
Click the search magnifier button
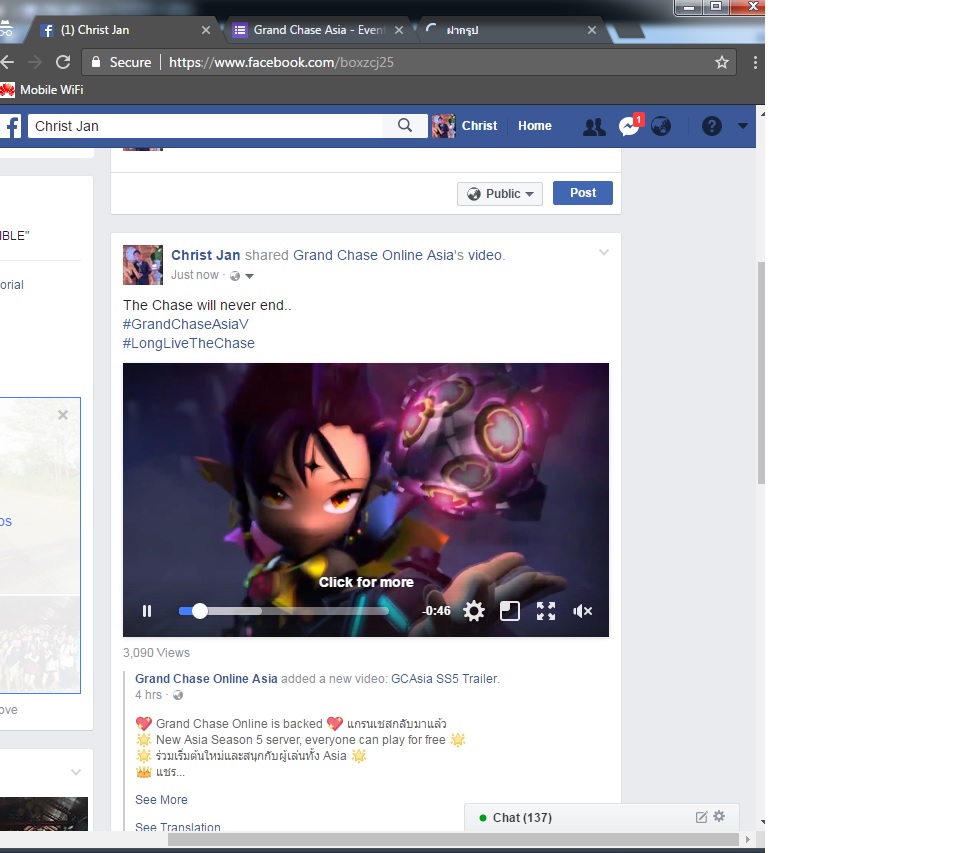[405, 126]
